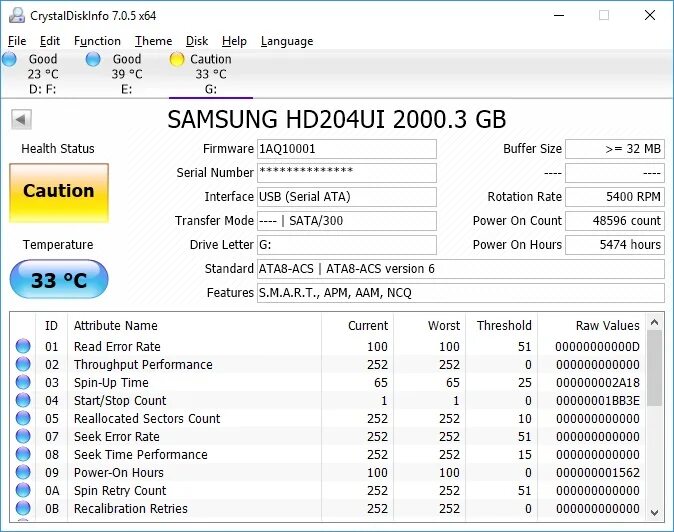
Task: Select the Spin Retry Count row
Action: tap(328, 491)
